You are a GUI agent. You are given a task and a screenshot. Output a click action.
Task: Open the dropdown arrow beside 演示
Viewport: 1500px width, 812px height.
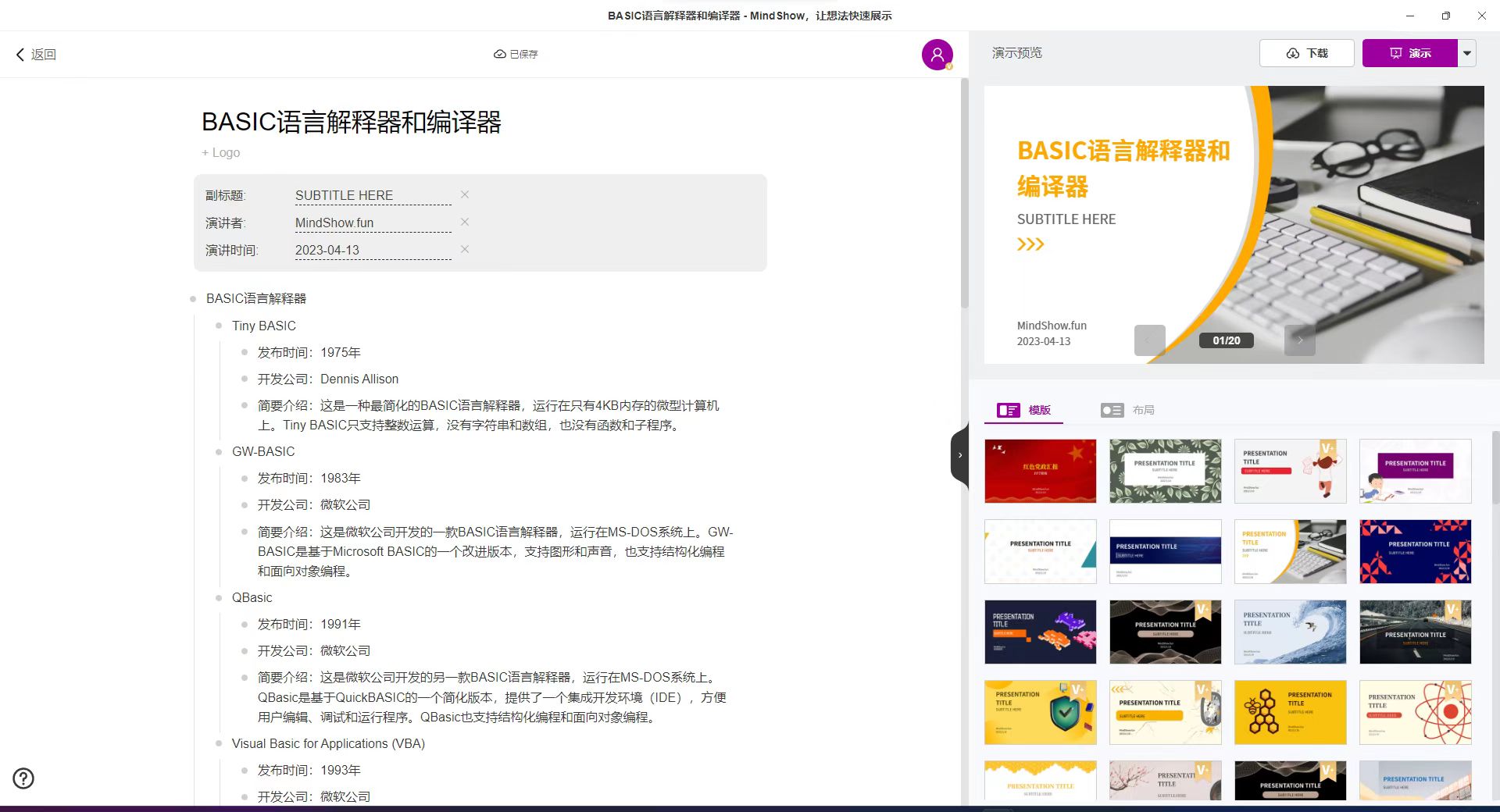pos(1468,53)
